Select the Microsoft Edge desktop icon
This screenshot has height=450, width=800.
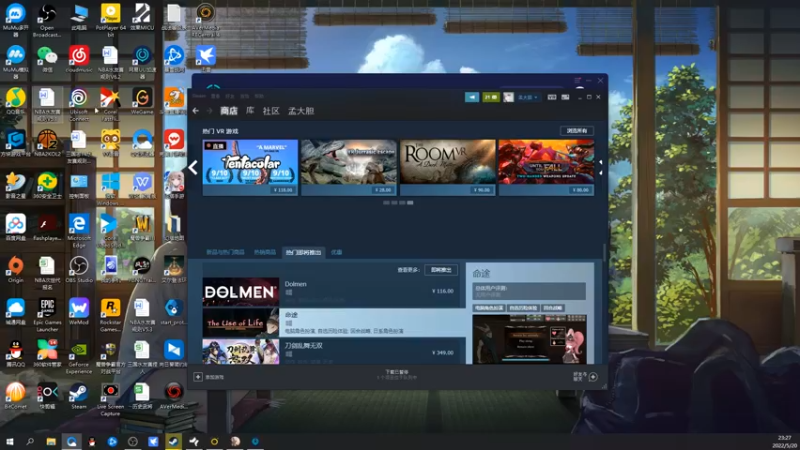(79, 231)
